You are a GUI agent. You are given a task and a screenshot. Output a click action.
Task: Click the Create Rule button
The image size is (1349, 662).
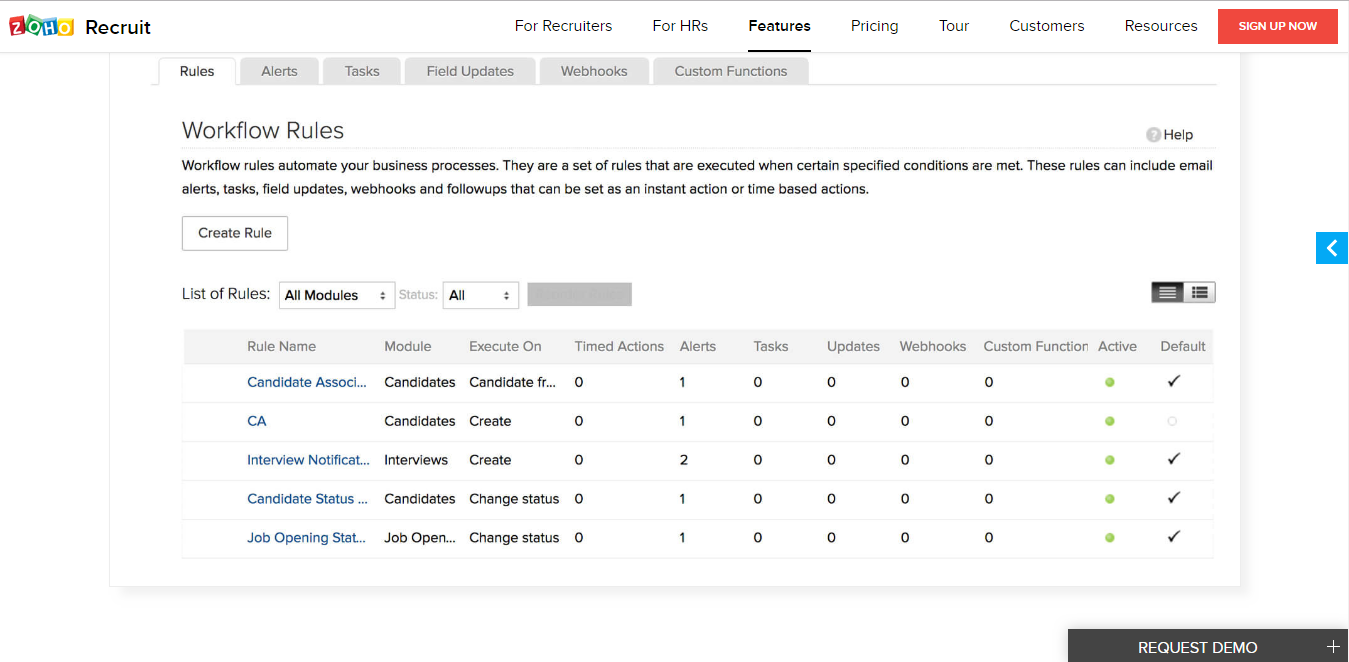[x=235, y=233]
